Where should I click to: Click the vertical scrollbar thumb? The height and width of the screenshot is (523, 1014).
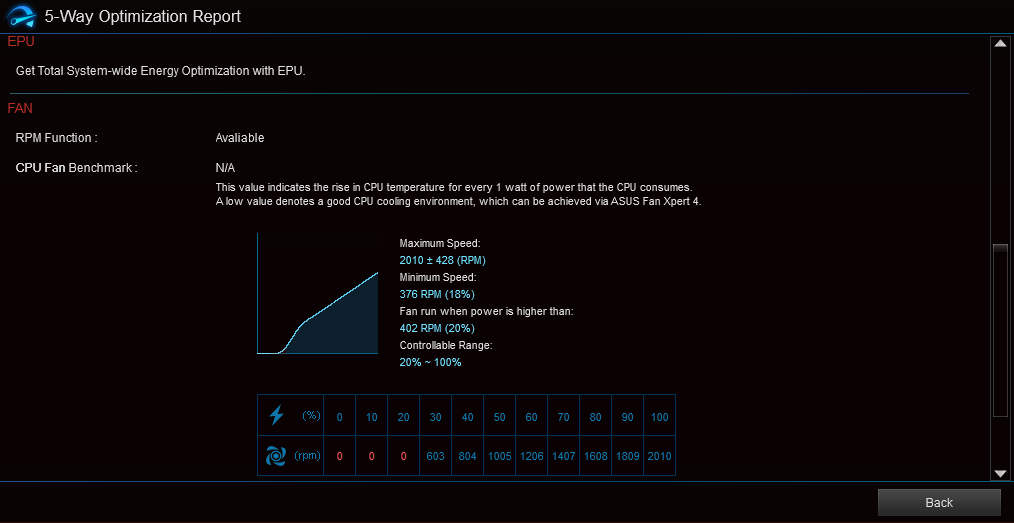coord(1000,328)
